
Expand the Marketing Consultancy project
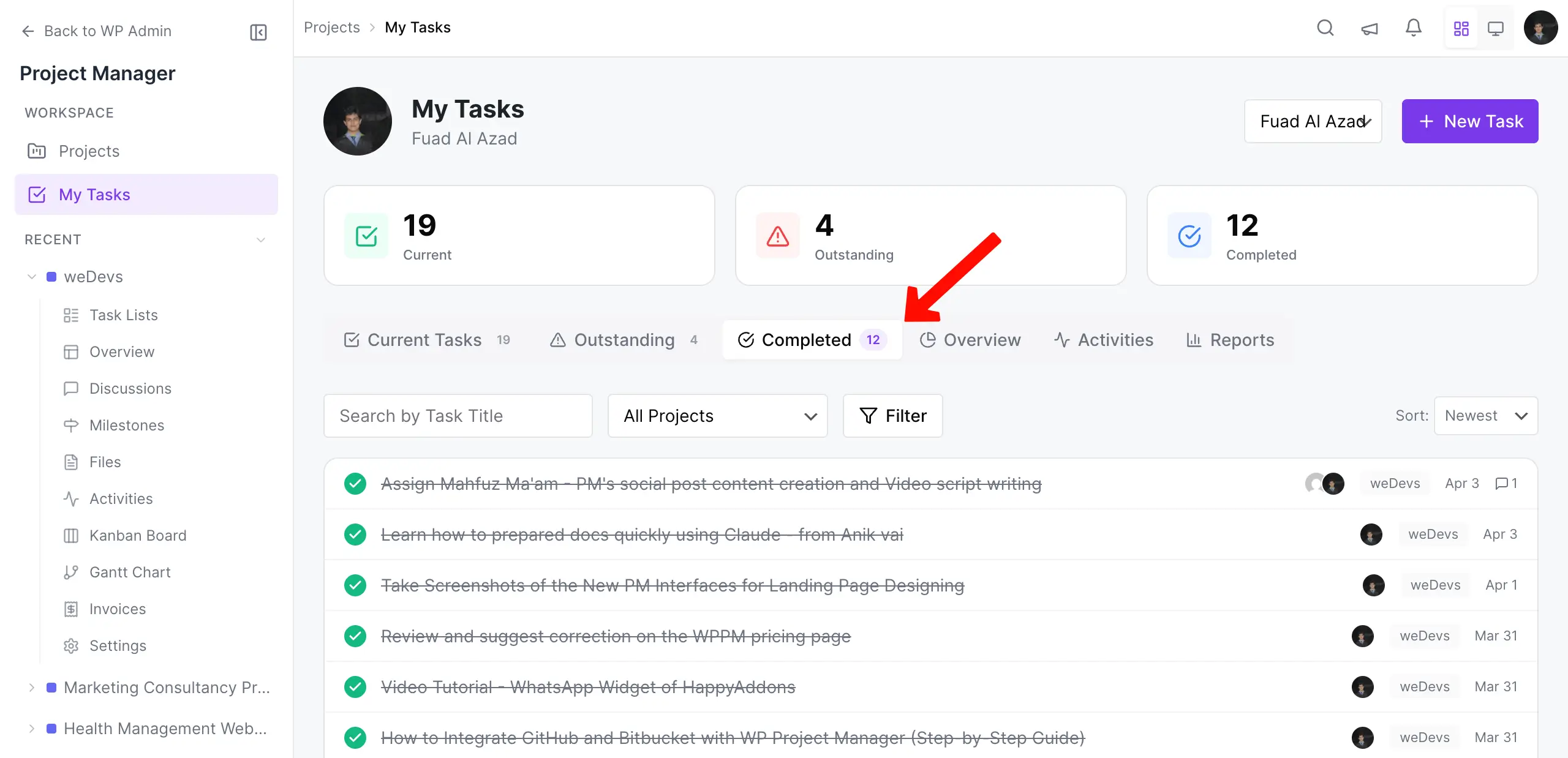coord(32,688)
